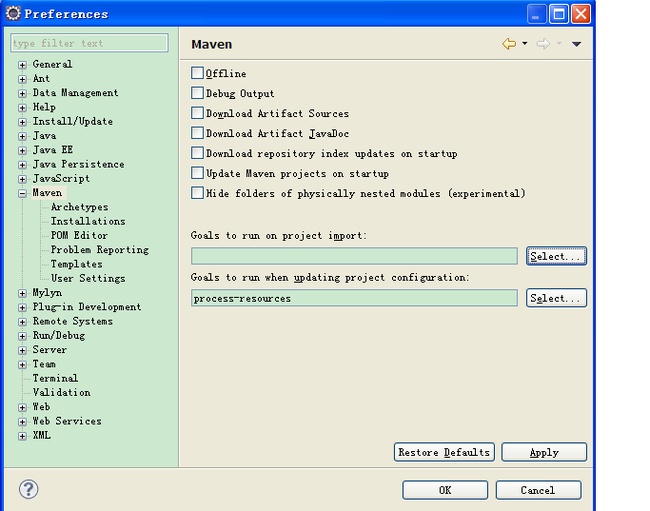
Task: Expand the General tree node
Action: (22, 65)
